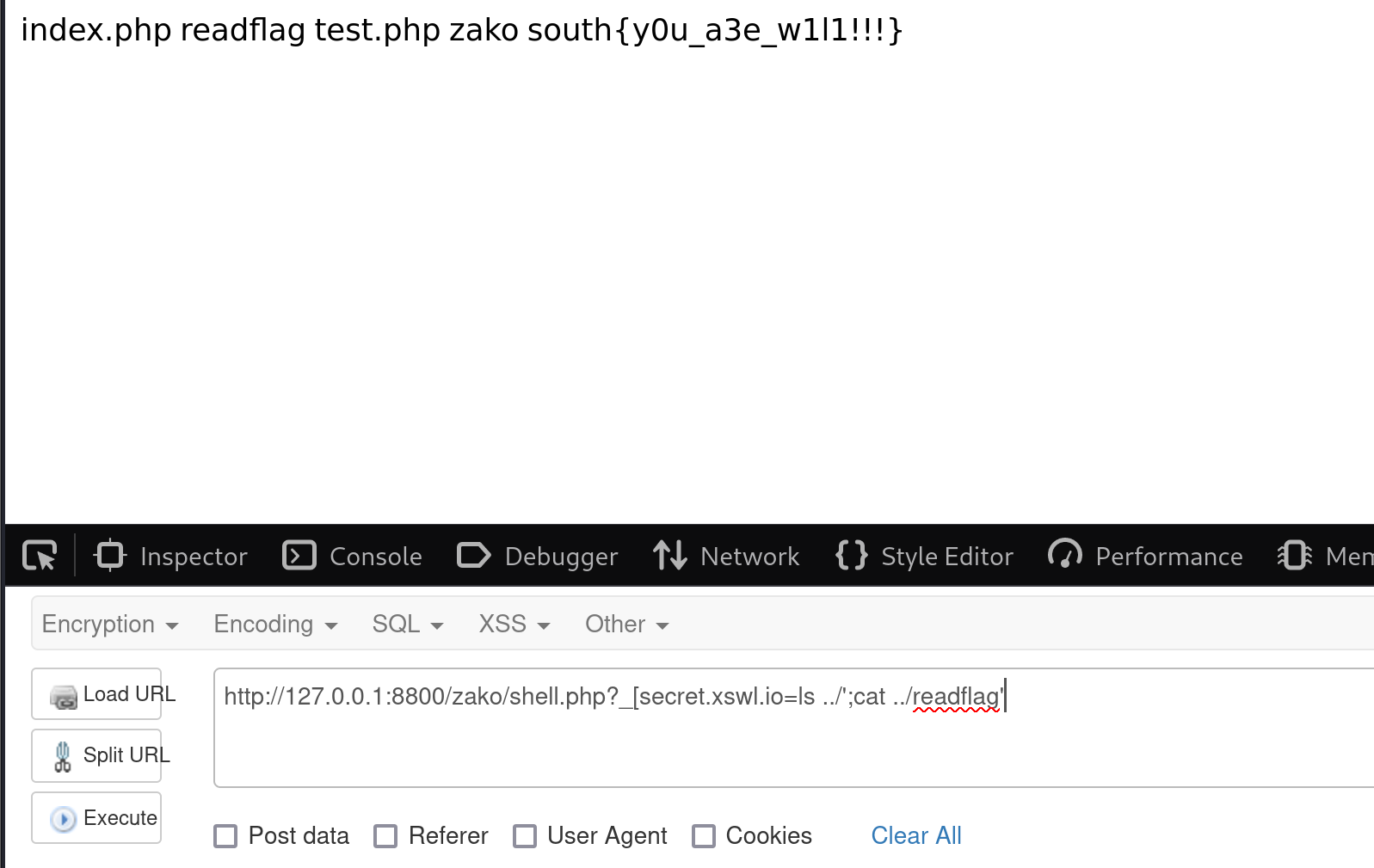Open the XSS dropdown menu
This screenshot has height=868, width=1374.
click(514, 624)
